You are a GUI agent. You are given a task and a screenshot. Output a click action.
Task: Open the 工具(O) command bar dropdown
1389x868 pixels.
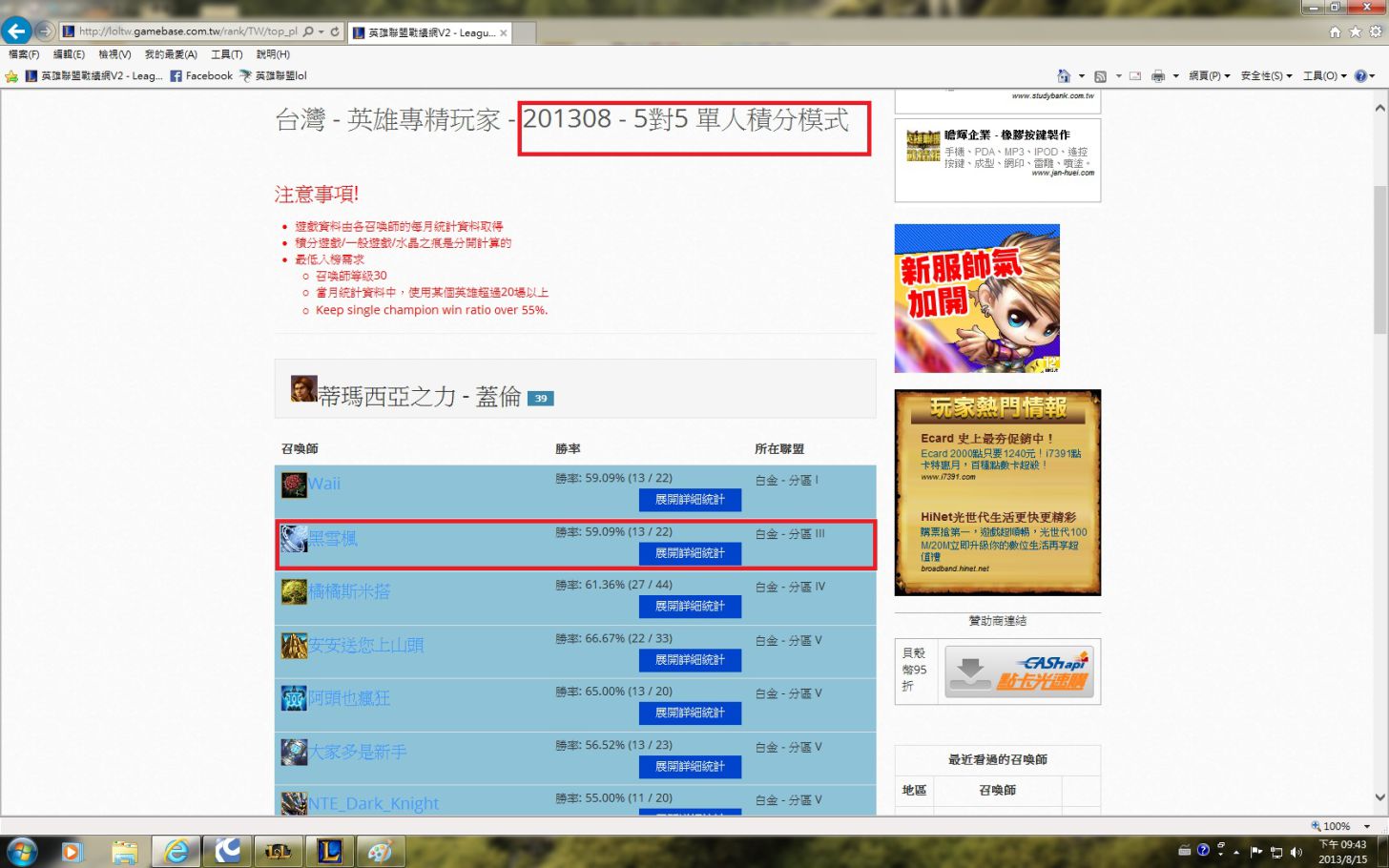(x=1325, y=76)
